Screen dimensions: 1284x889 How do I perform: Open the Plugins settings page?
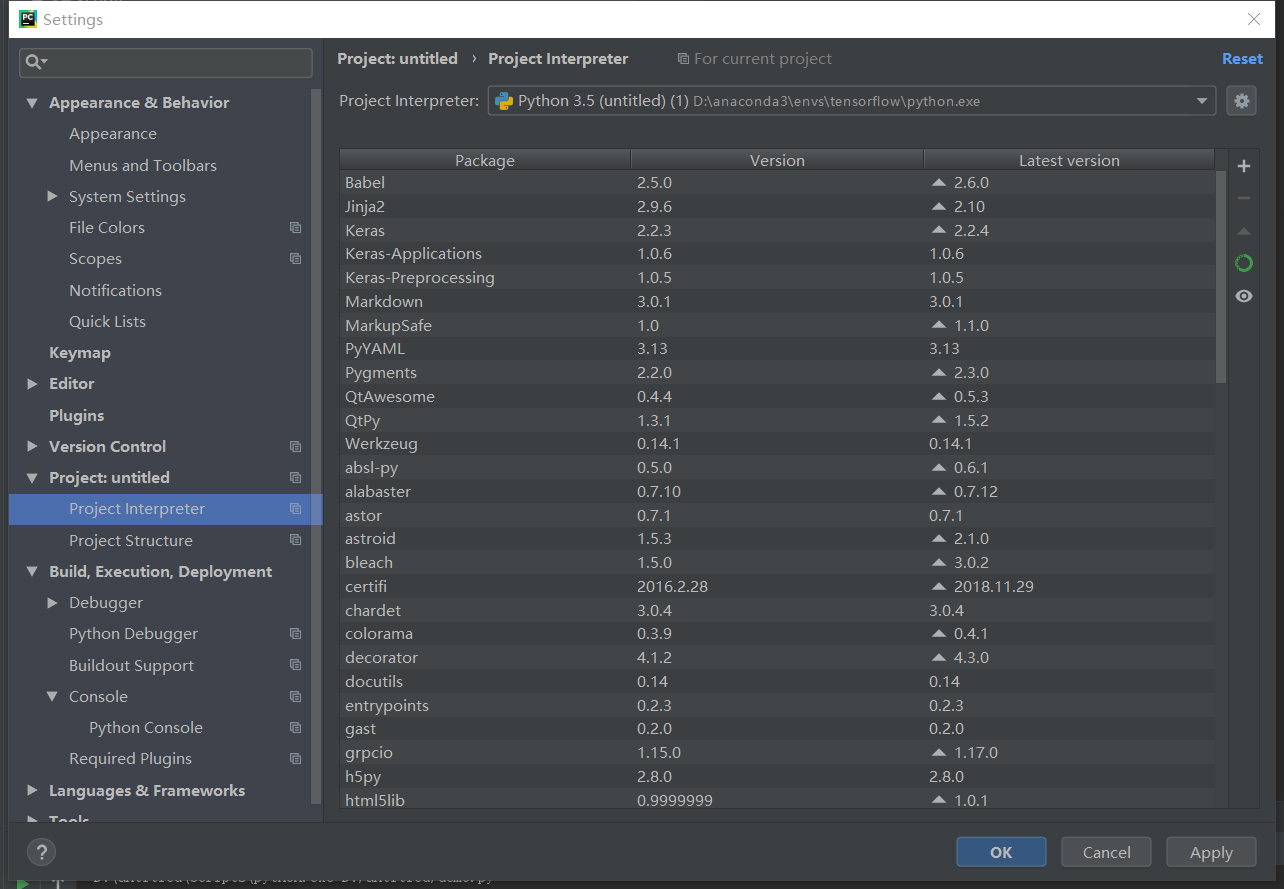[77, 416]
